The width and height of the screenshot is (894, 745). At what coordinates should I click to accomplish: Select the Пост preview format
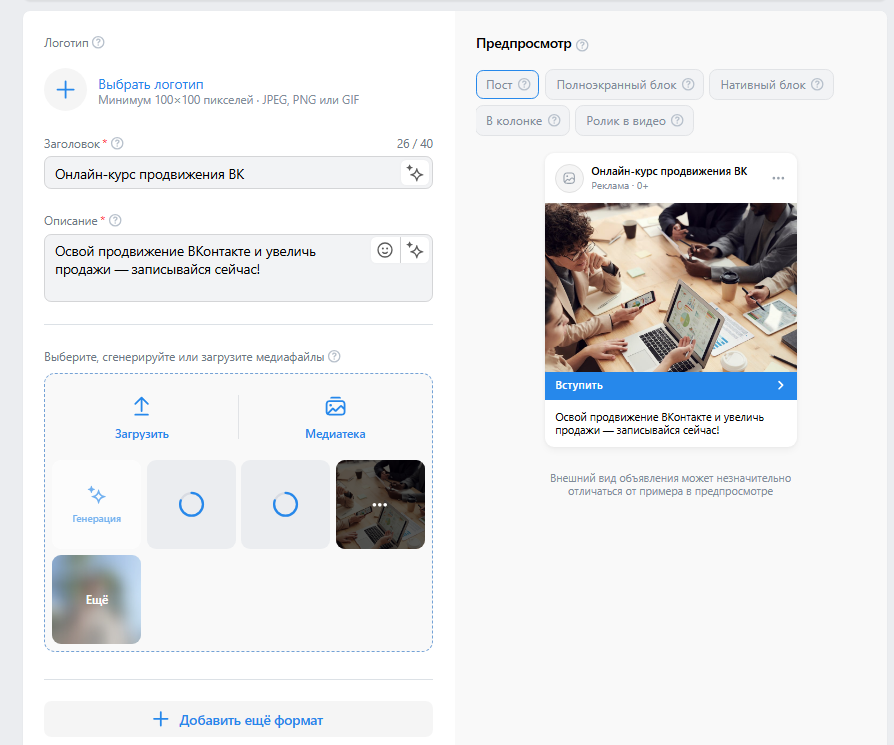coord(507,85)
